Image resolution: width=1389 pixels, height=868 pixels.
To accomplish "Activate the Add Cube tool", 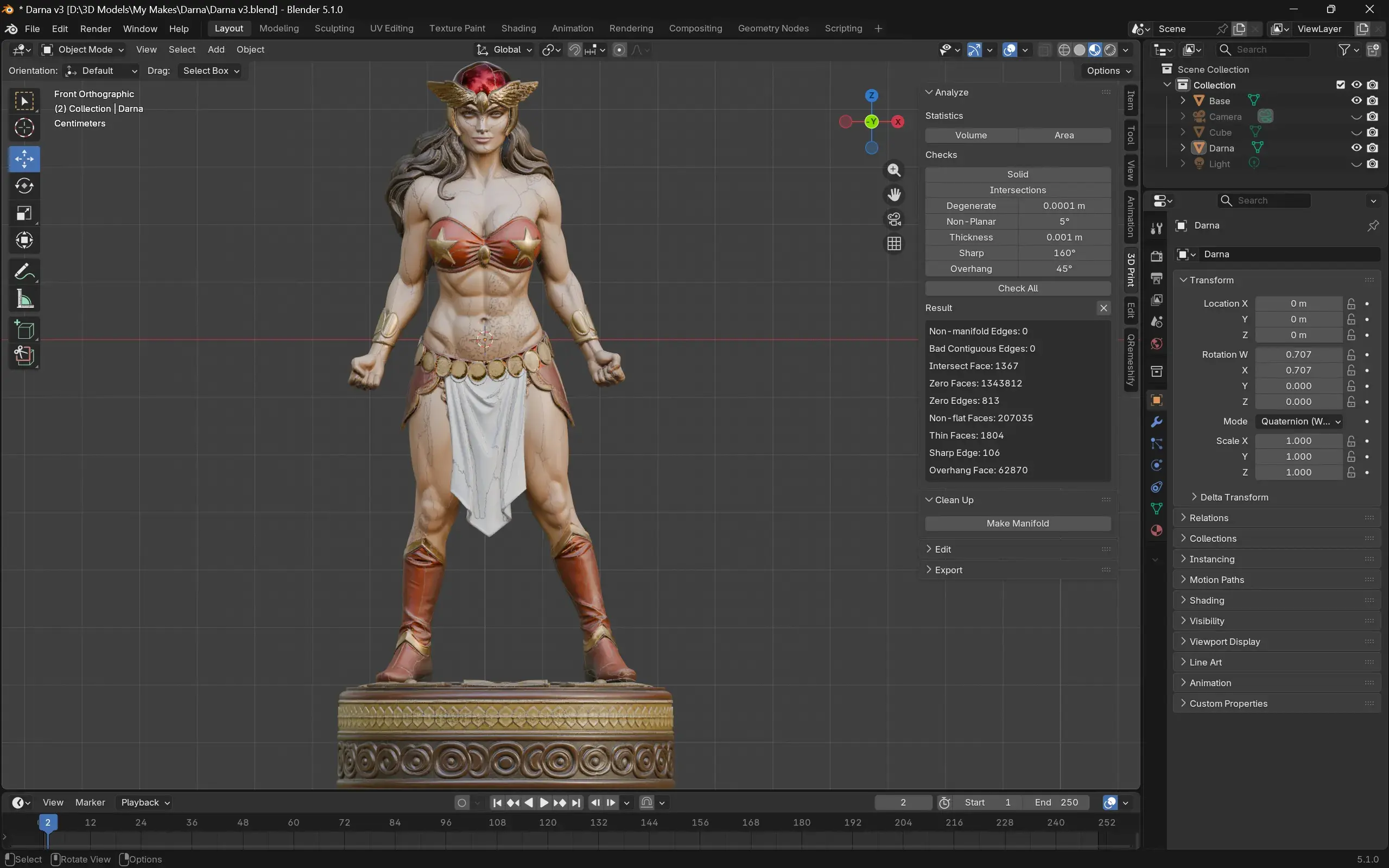I will 24,330.
